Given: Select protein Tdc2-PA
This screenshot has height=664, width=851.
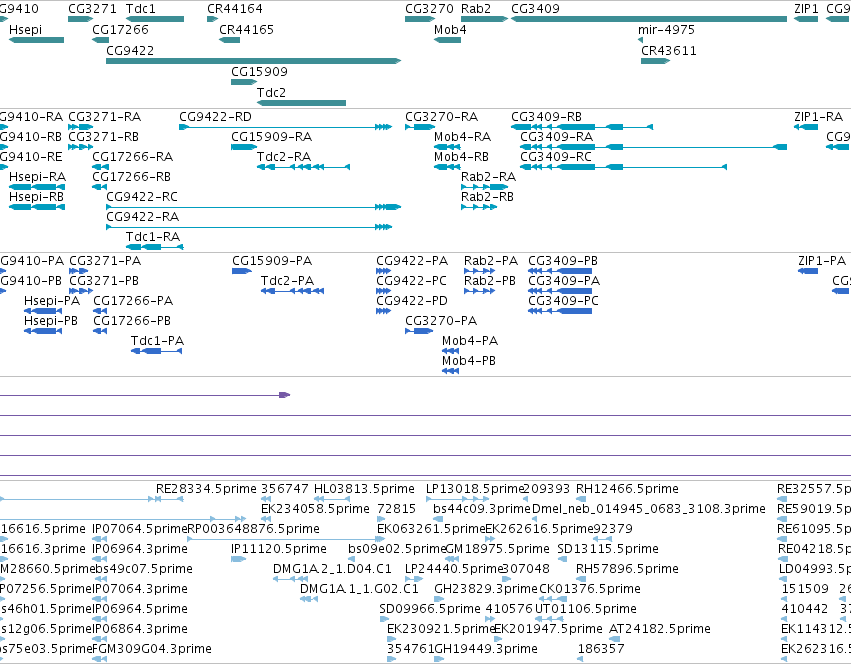Looking at the screenshot, I should tap(293, 291).
